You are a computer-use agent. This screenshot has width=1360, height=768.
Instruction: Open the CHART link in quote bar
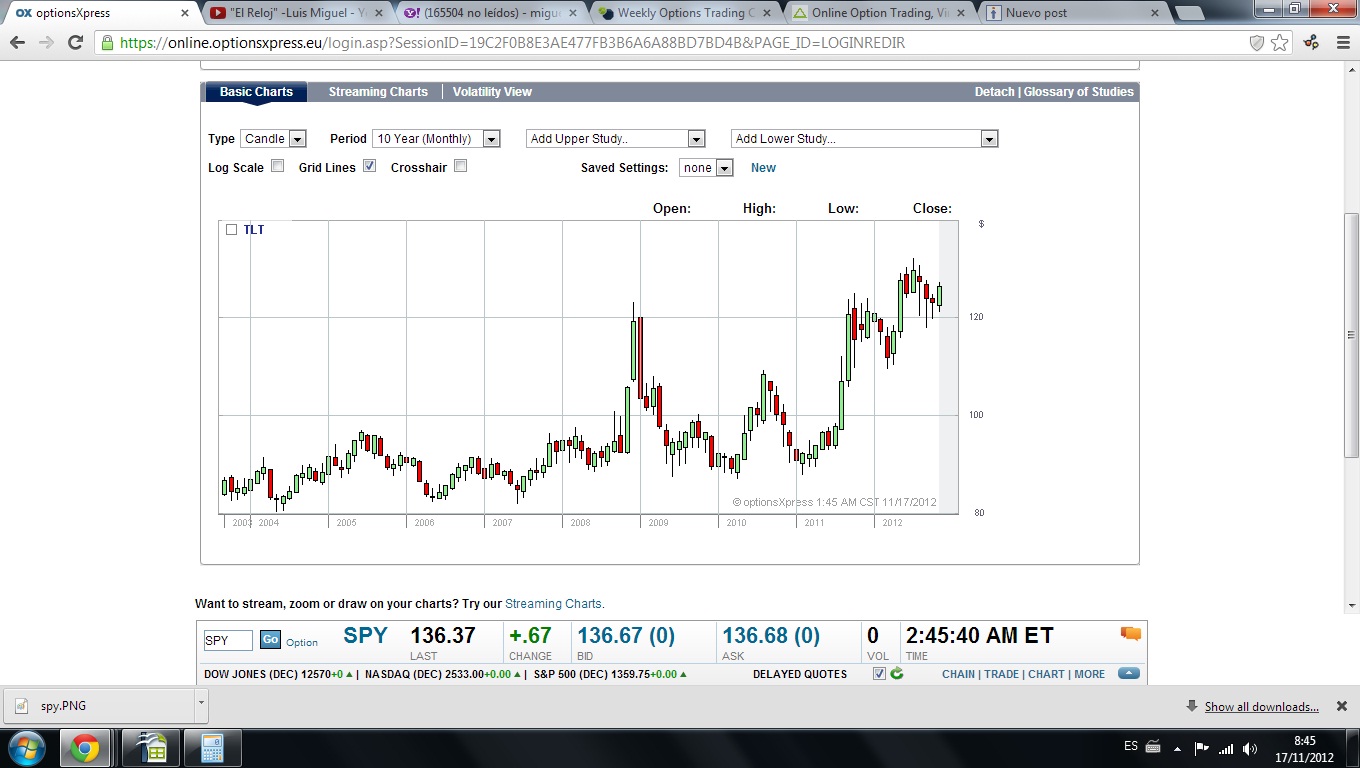click(1046, 674)
